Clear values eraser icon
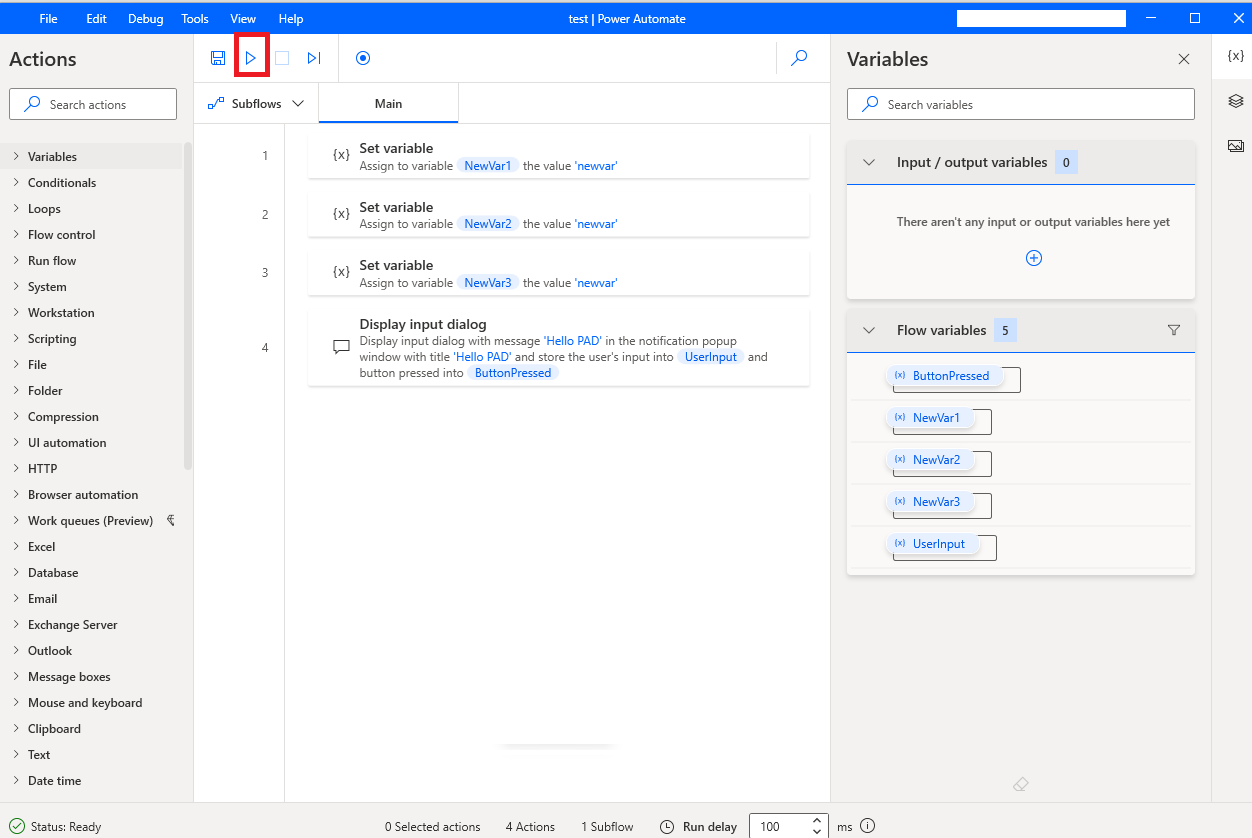This screenshot has height=838, width=1252. tap(1021, 785)
